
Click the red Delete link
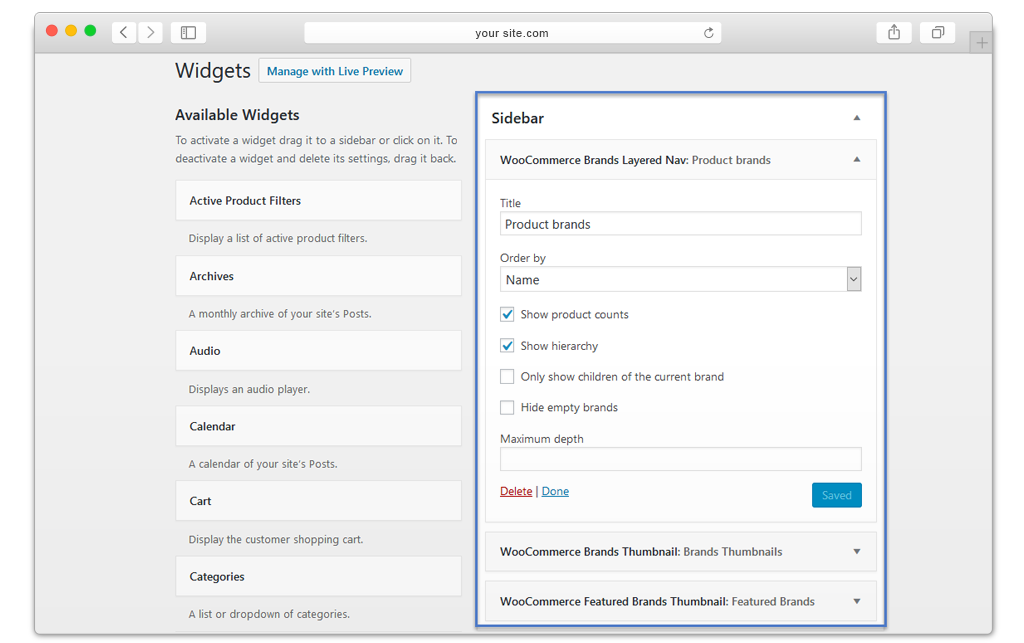516,492
